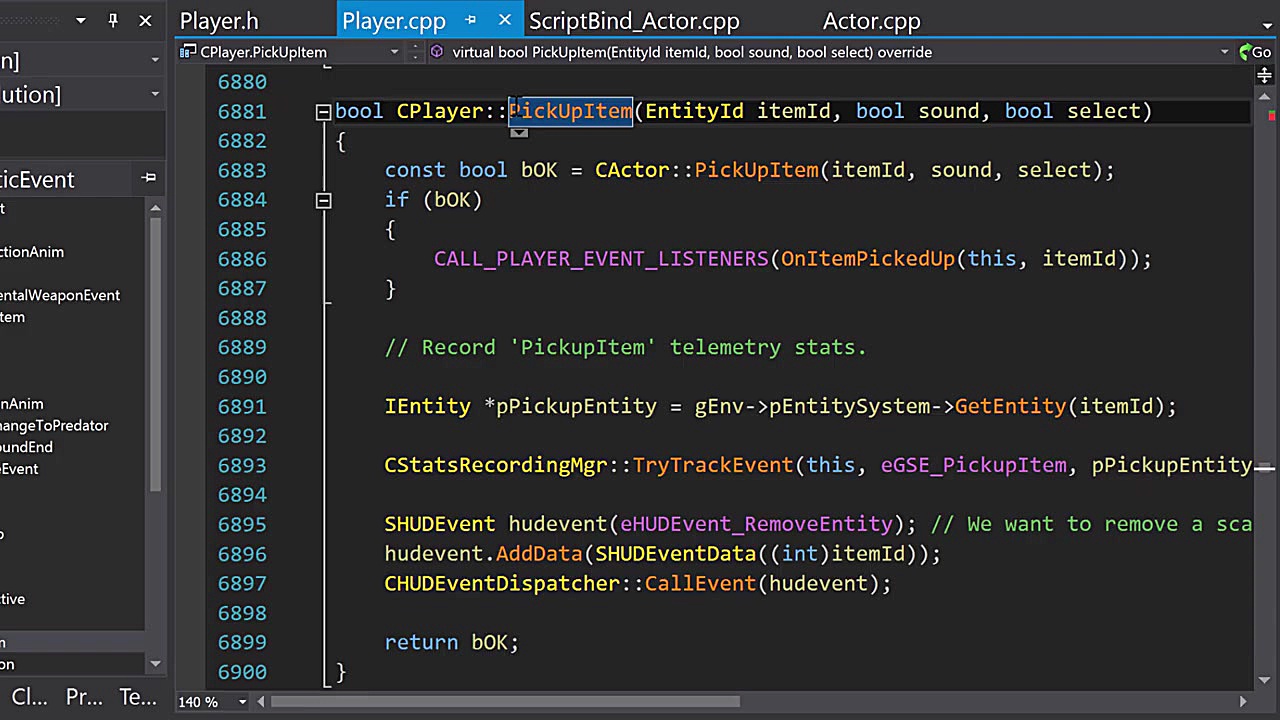Open the 140 % zoom dropdown
The width and height of the screenshot is (1280, 720).
[x=242, y=702]
